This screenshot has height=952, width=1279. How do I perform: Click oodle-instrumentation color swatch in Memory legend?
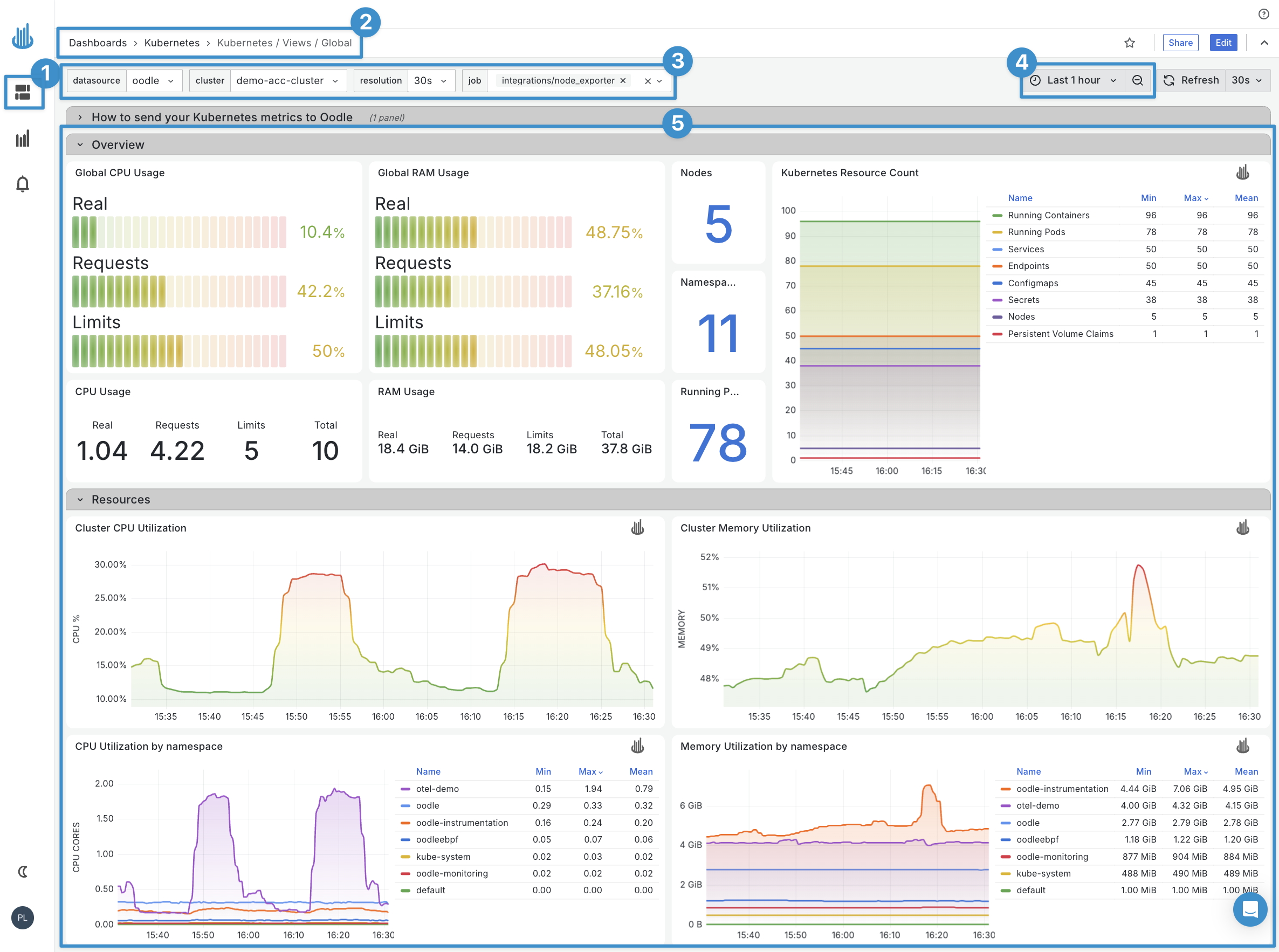pyautogui.click(x=1006, y=789)
